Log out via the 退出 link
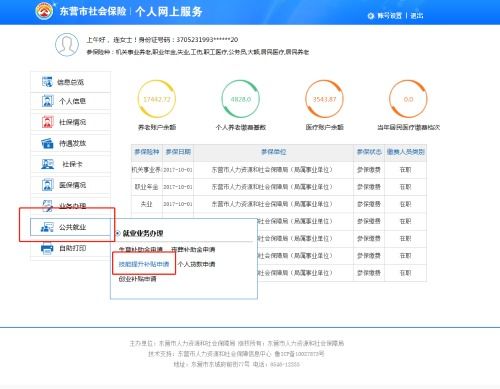 click(417, 16)
